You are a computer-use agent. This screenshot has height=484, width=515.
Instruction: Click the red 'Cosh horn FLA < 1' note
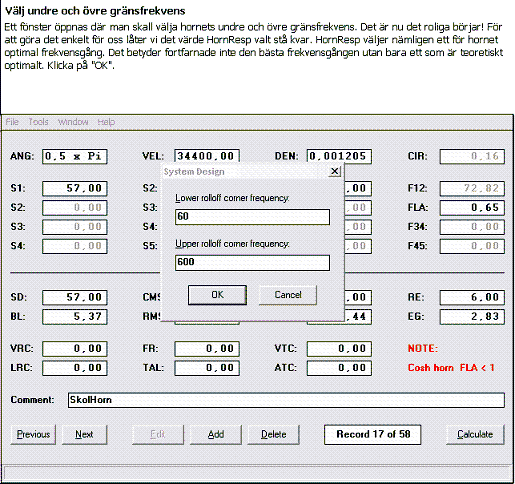[x=451, y=368]
